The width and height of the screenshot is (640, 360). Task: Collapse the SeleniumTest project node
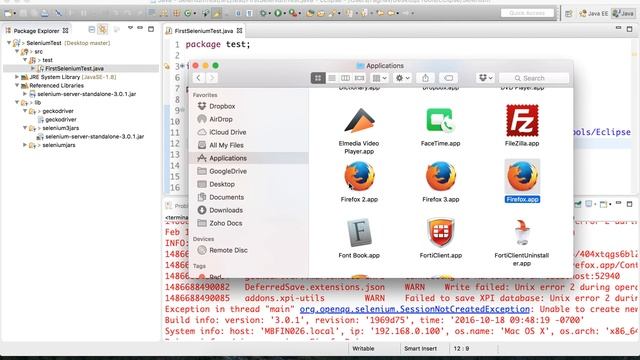(9, 42)
